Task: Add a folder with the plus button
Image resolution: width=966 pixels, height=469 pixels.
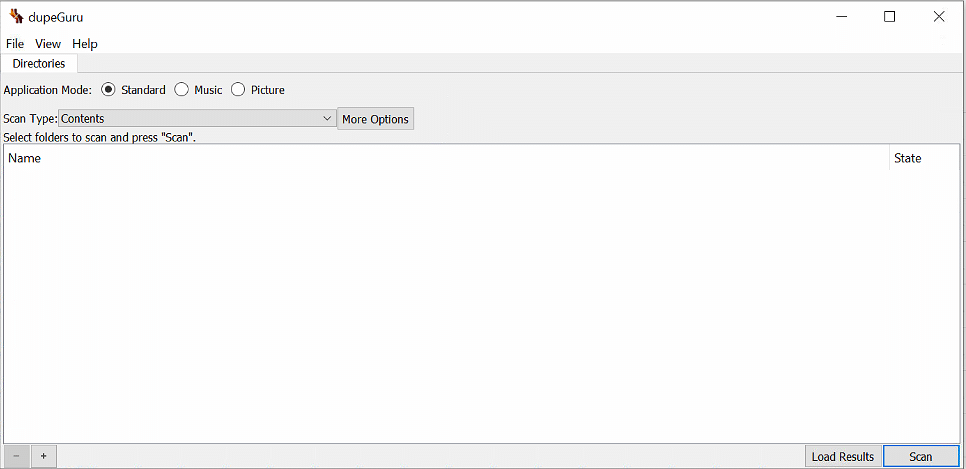Action: [43, 456]
